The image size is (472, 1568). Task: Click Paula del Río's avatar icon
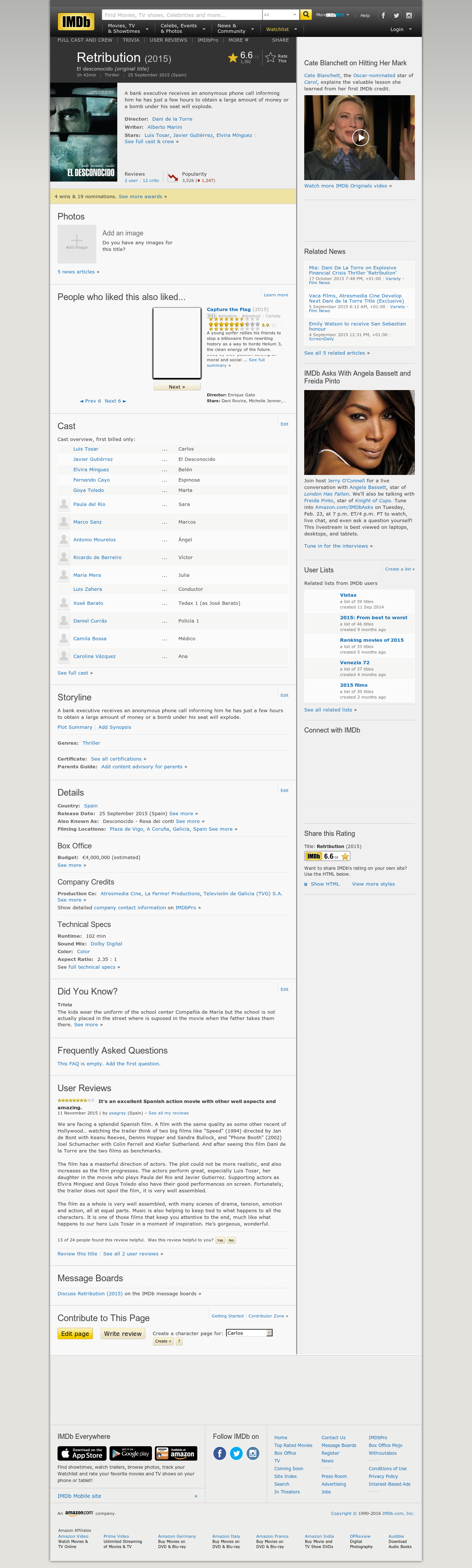pyautogui.click(x=63, y=504)
